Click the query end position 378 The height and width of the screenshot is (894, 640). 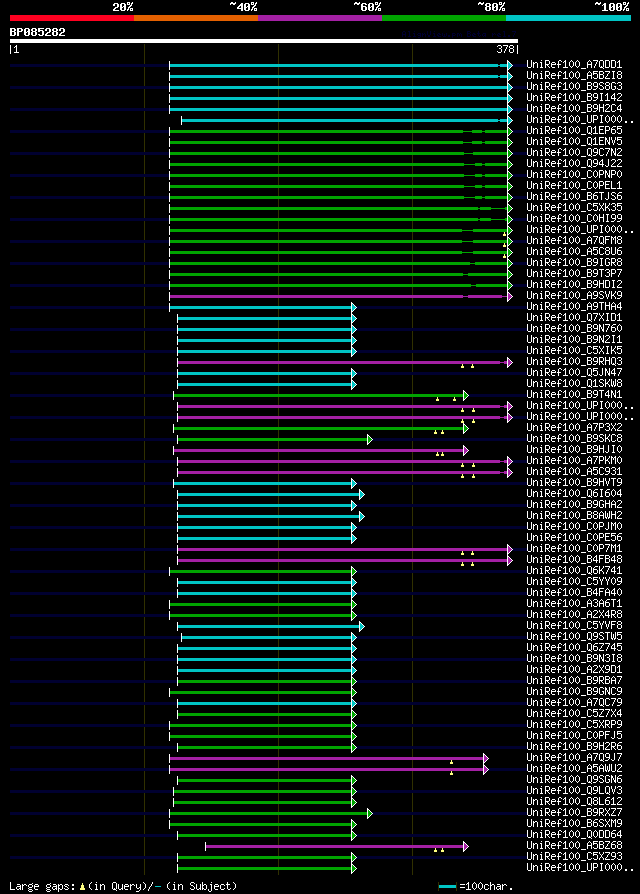(x=506, y=50)
